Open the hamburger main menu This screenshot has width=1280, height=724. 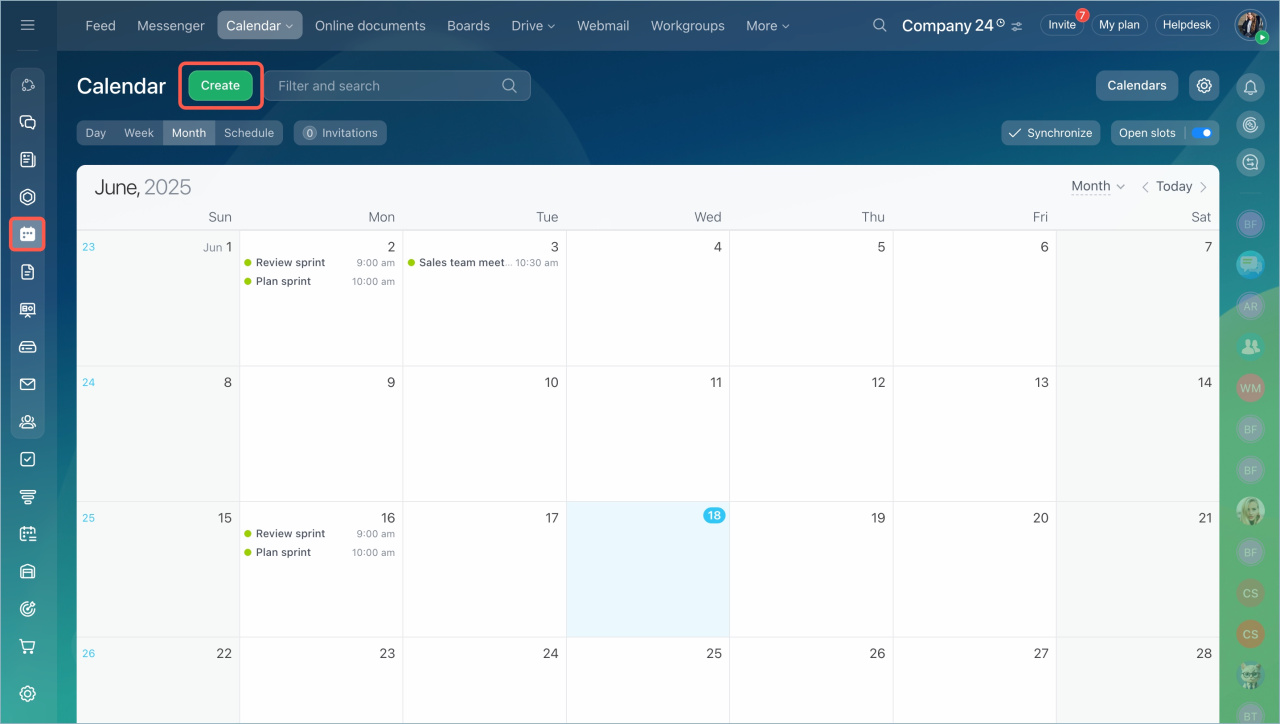(28, 25)
